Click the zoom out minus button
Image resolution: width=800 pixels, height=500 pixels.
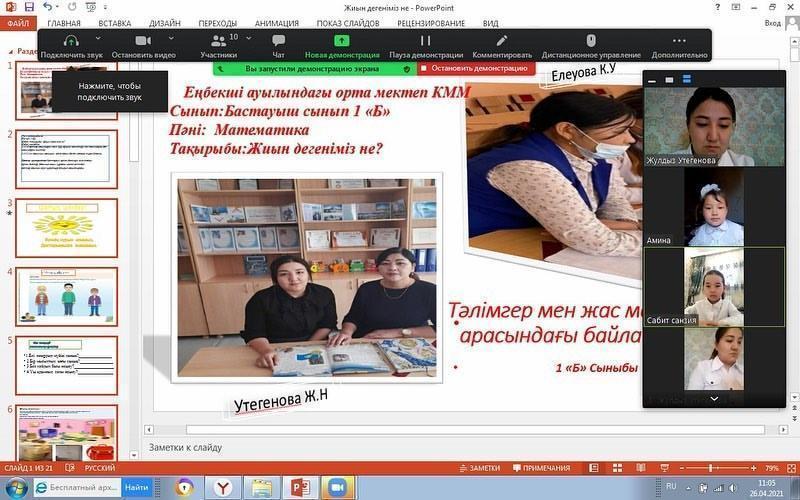[682, 468]
